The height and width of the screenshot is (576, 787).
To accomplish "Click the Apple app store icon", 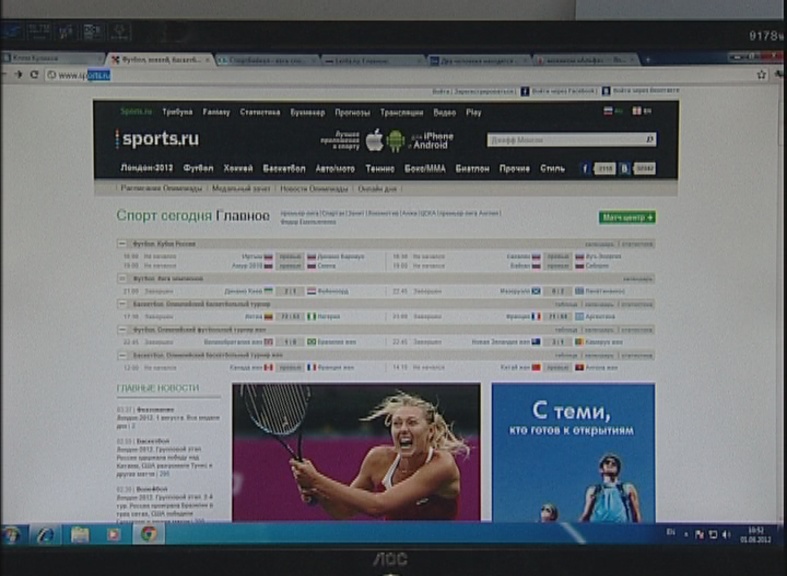I will (374, 140).
